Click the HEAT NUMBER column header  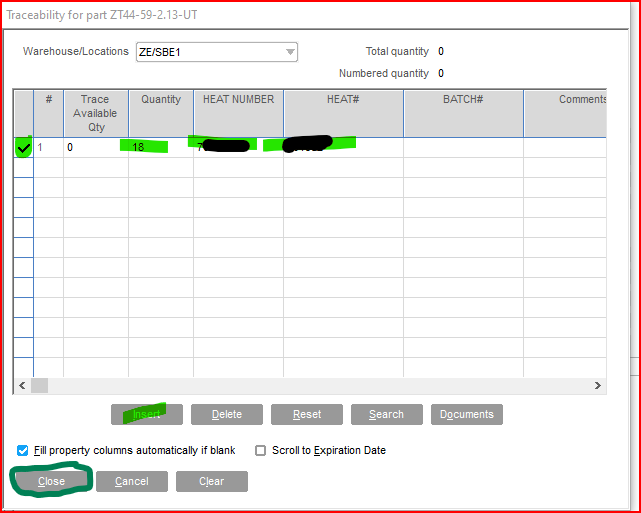pyautogui.click(x=238, y=100)
